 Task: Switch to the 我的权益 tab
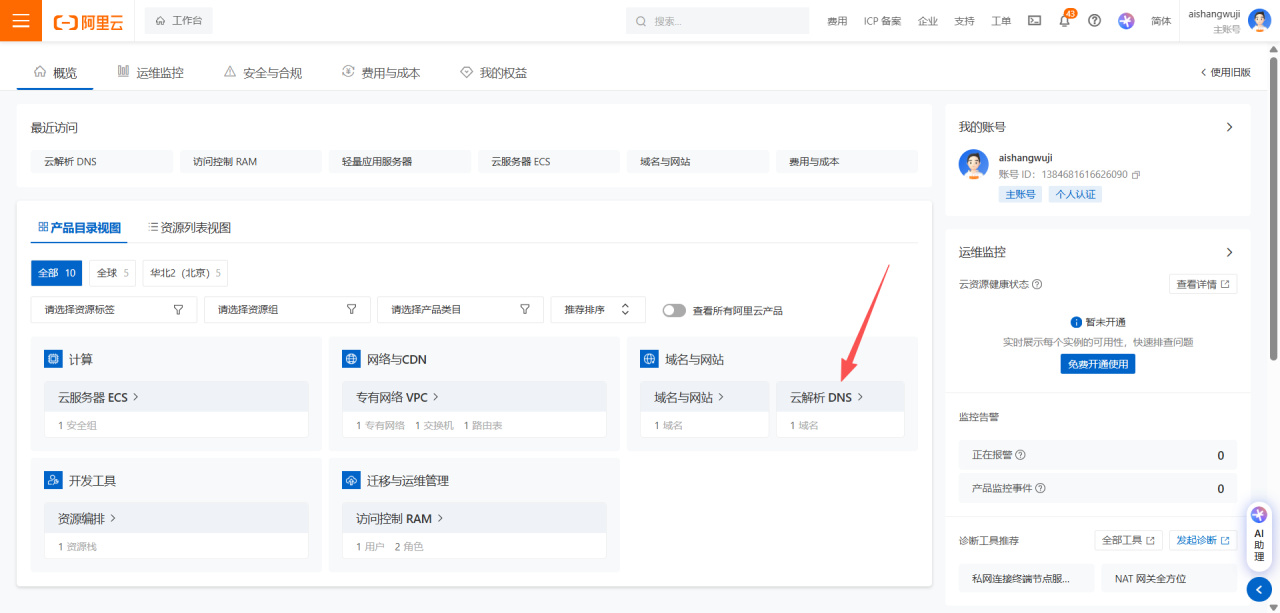[x=493, y=72]
